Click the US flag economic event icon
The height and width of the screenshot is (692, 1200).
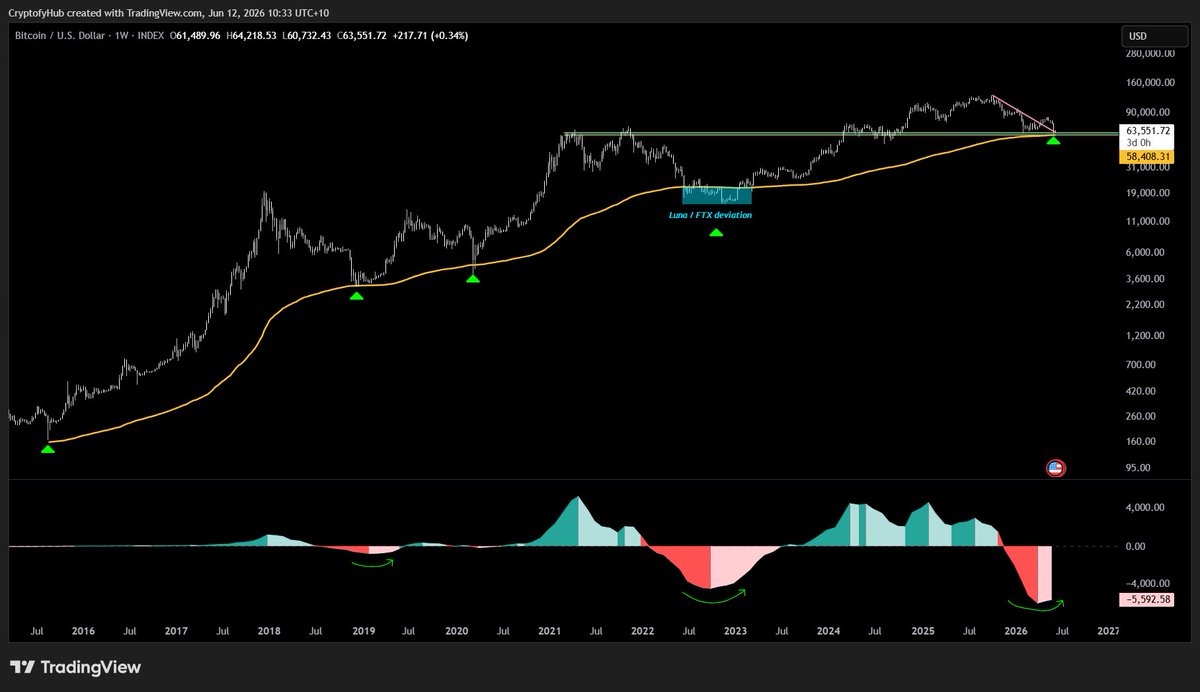[1054, 467]
